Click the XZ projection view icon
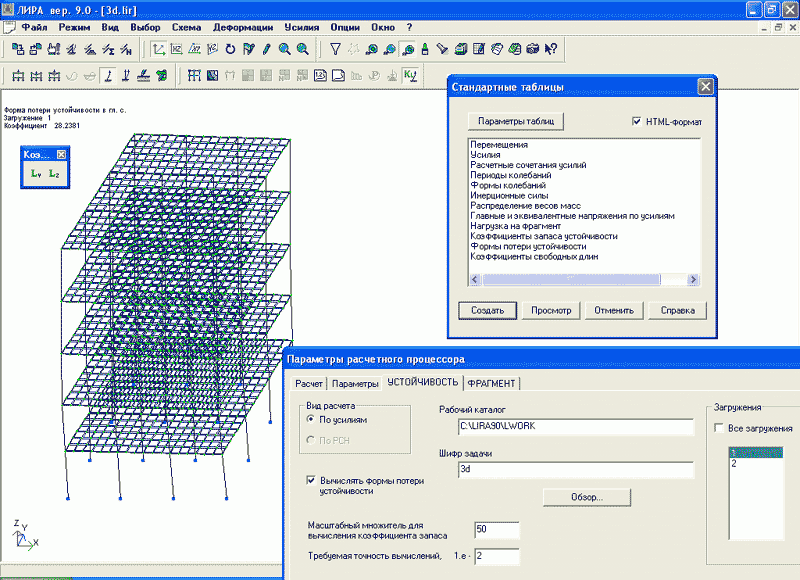 (178, 48)
